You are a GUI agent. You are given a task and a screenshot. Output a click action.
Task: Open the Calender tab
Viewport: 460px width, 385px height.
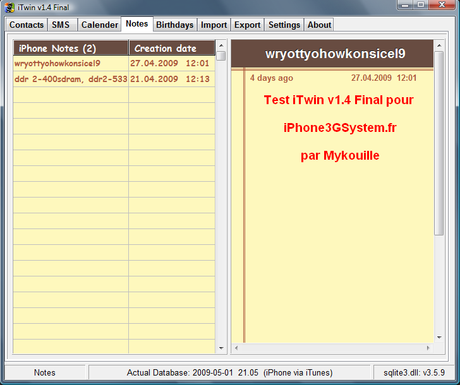tap(99, 25)
